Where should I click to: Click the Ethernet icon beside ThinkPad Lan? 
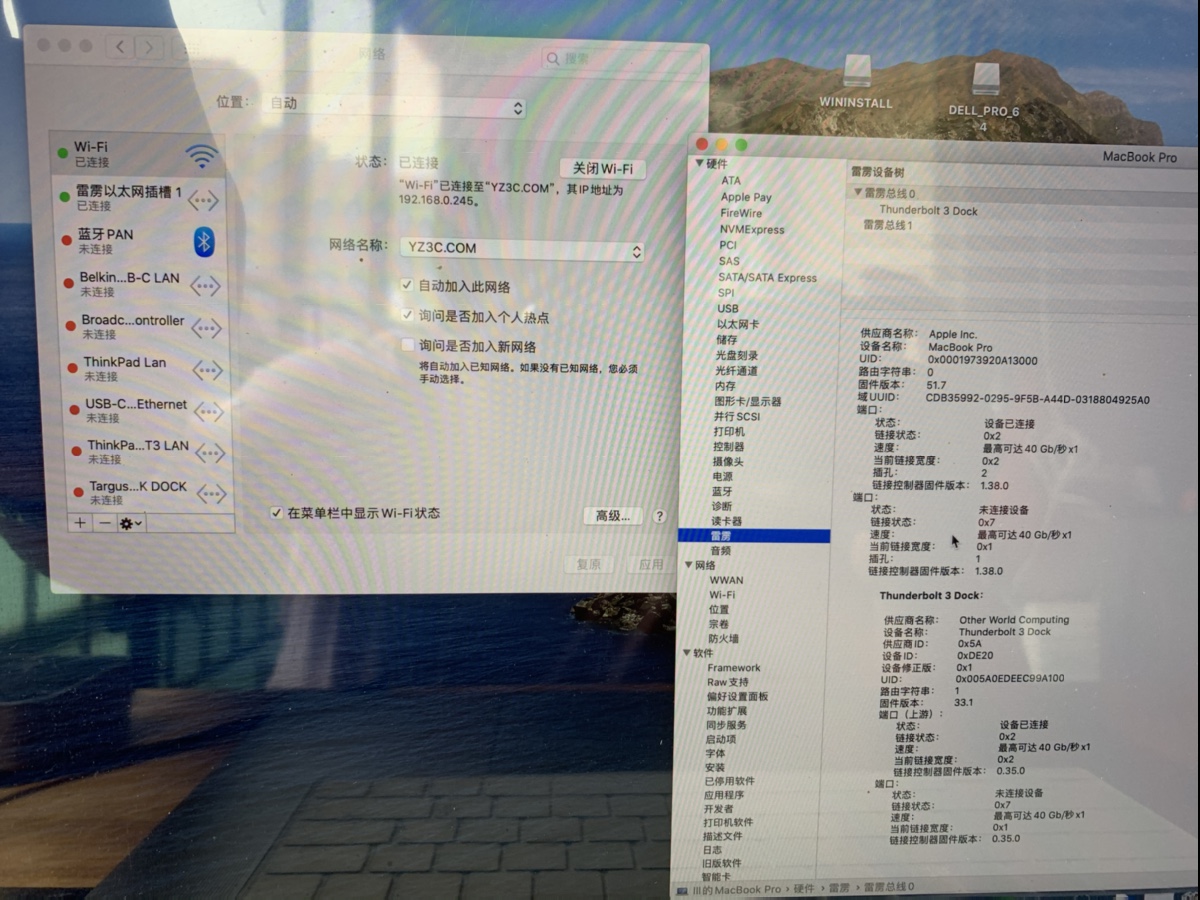(207, 370)
